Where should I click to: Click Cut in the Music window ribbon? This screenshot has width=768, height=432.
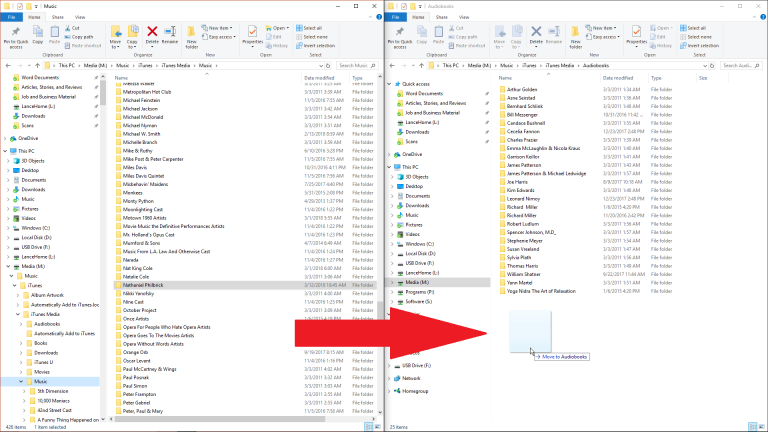coord(72,28)
